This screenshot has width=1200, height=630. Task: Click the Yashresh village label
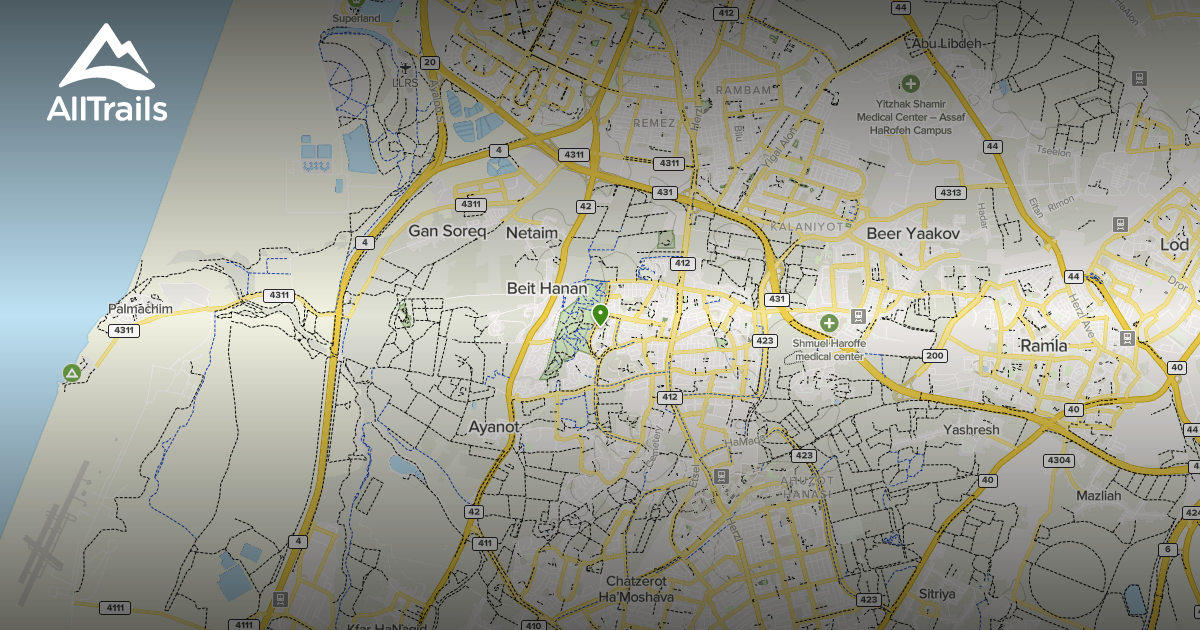[x=971, y=430]
